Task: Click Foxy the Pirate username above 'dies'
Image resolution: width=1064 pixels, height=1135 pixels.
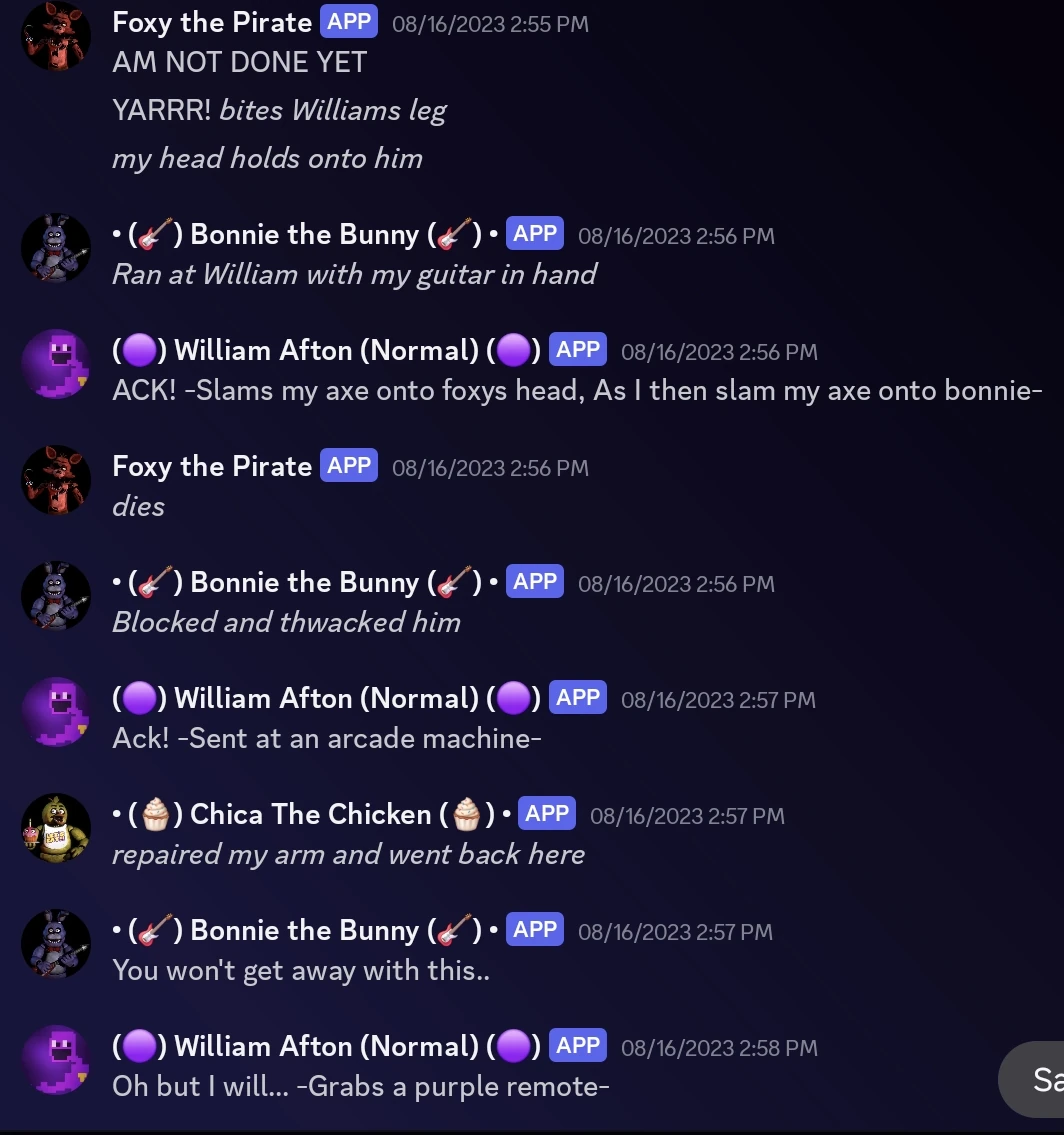Action: (x=212, y=466)
